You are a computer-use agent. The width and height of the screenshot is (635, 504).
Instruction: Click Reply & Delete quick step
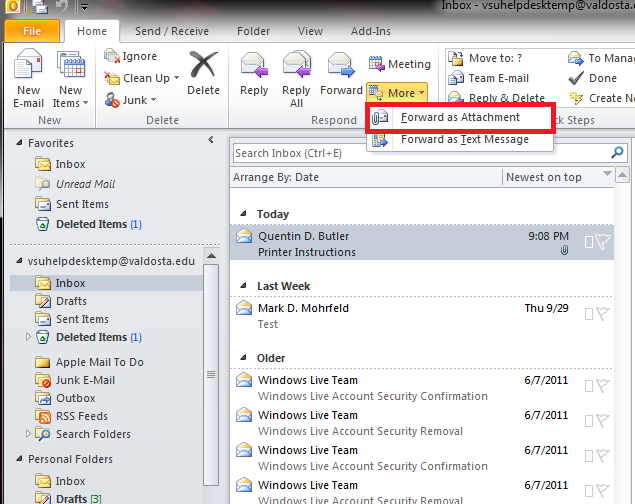496,98
